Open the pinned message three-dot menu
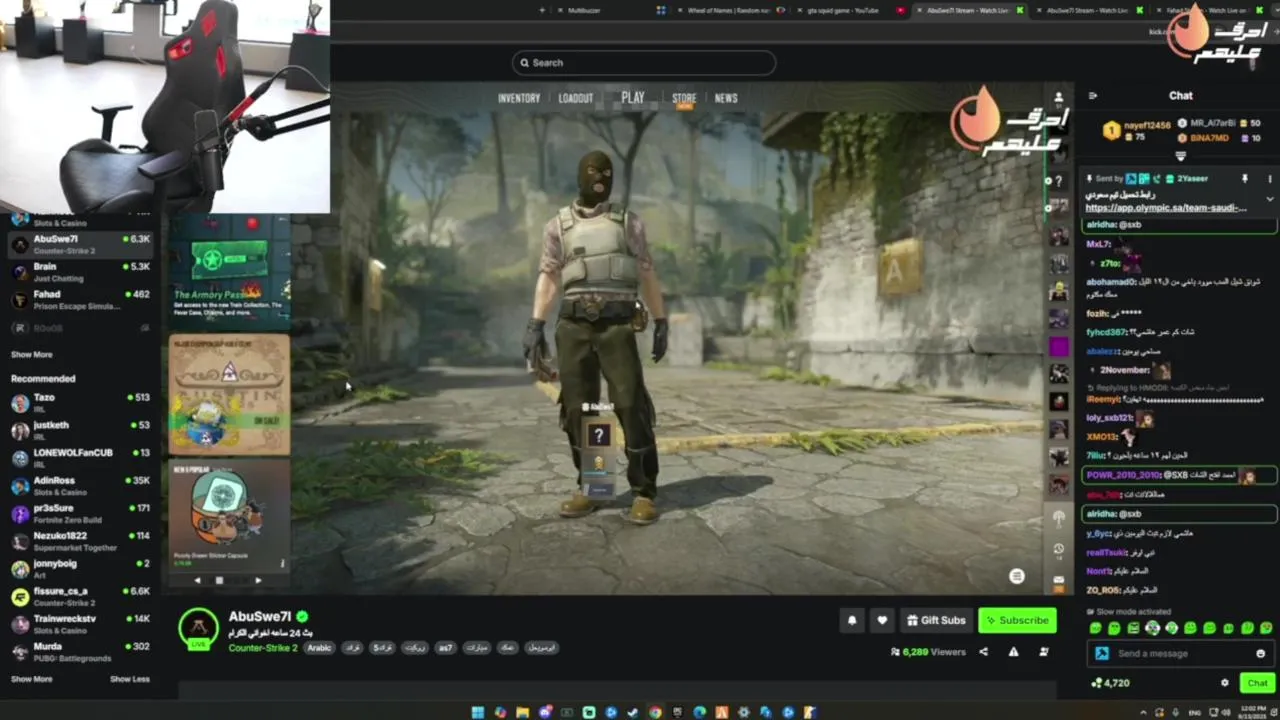 pos(1270,179)
